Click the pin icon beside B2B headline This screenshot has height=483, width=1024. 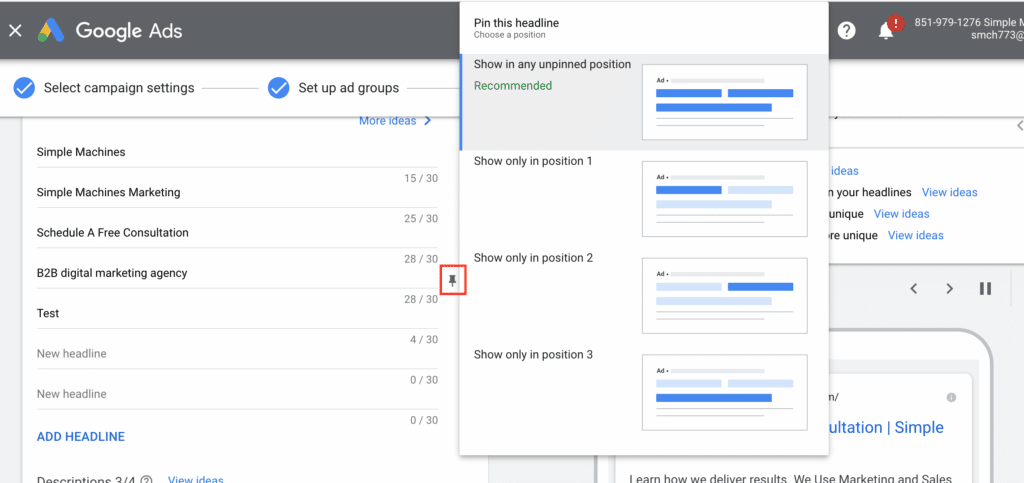coord(453,281)
